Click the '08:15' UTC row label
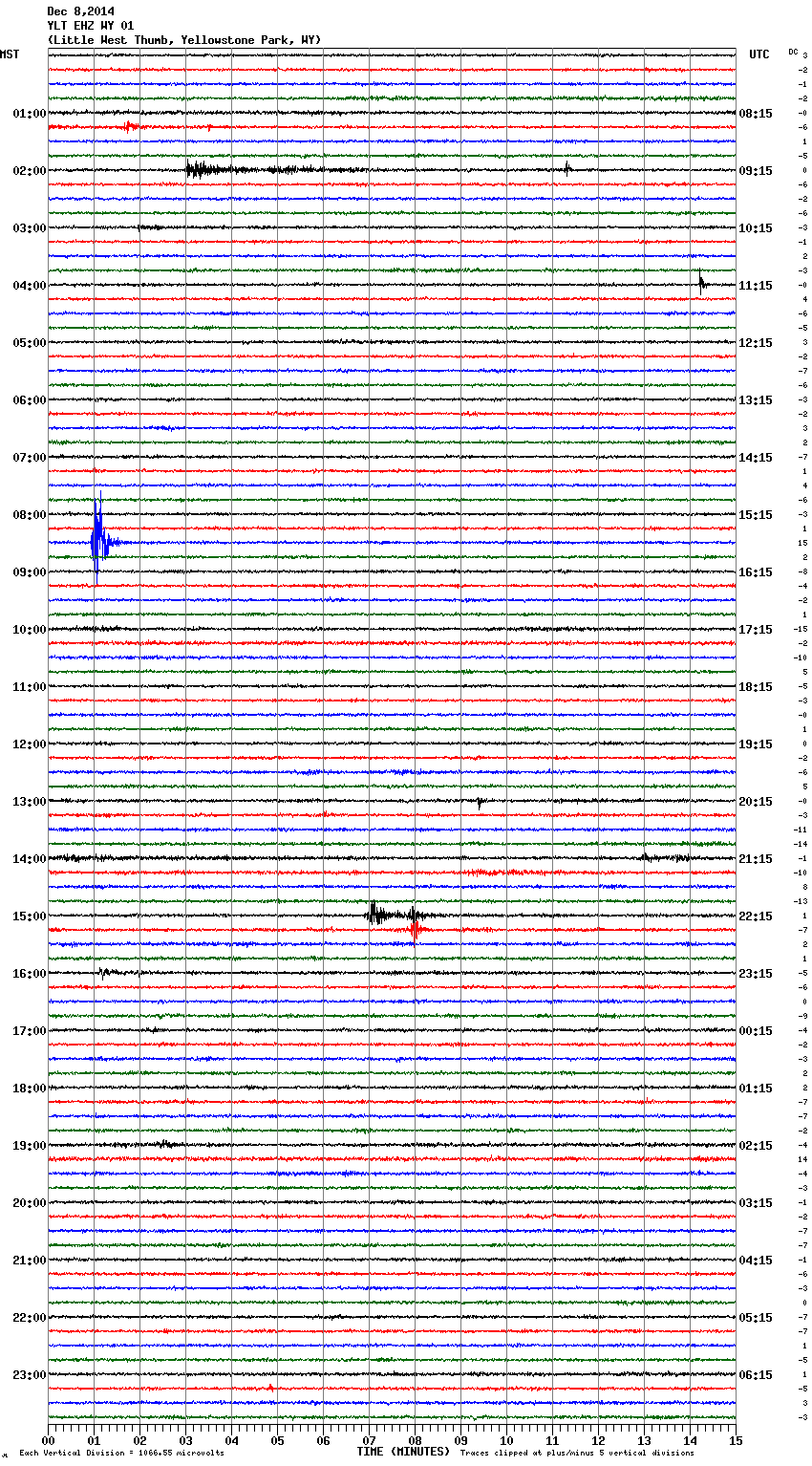The width and height of the screenshot is (812, 1466). (x=756, y=114)
